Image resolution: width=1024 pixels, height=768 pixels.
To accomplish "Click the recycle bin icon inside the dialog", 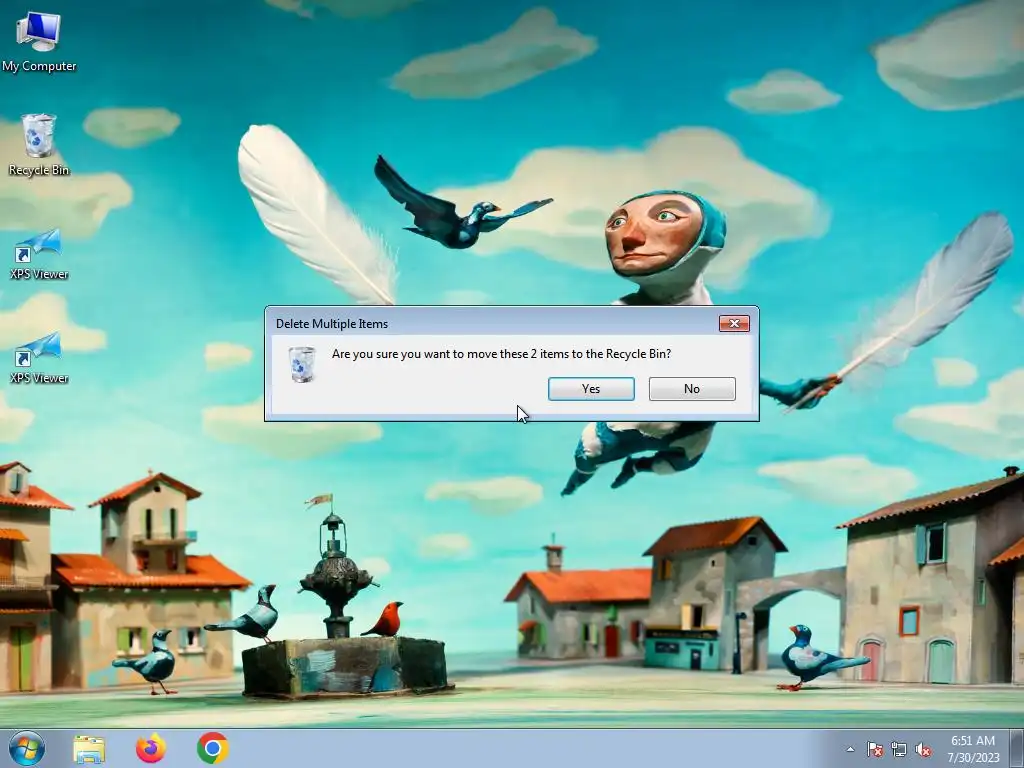I will click(x=302, y=364).
